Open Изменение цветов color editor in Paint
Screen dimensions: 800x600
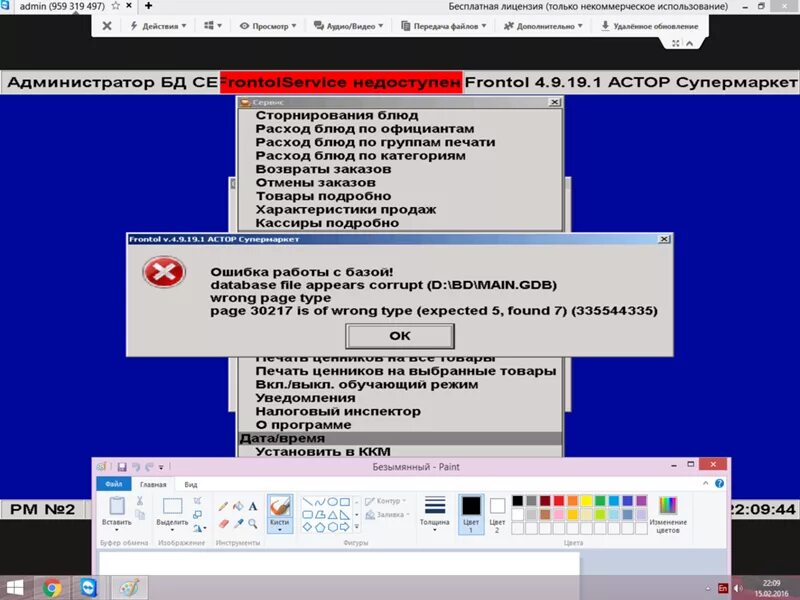pos(668,514)
